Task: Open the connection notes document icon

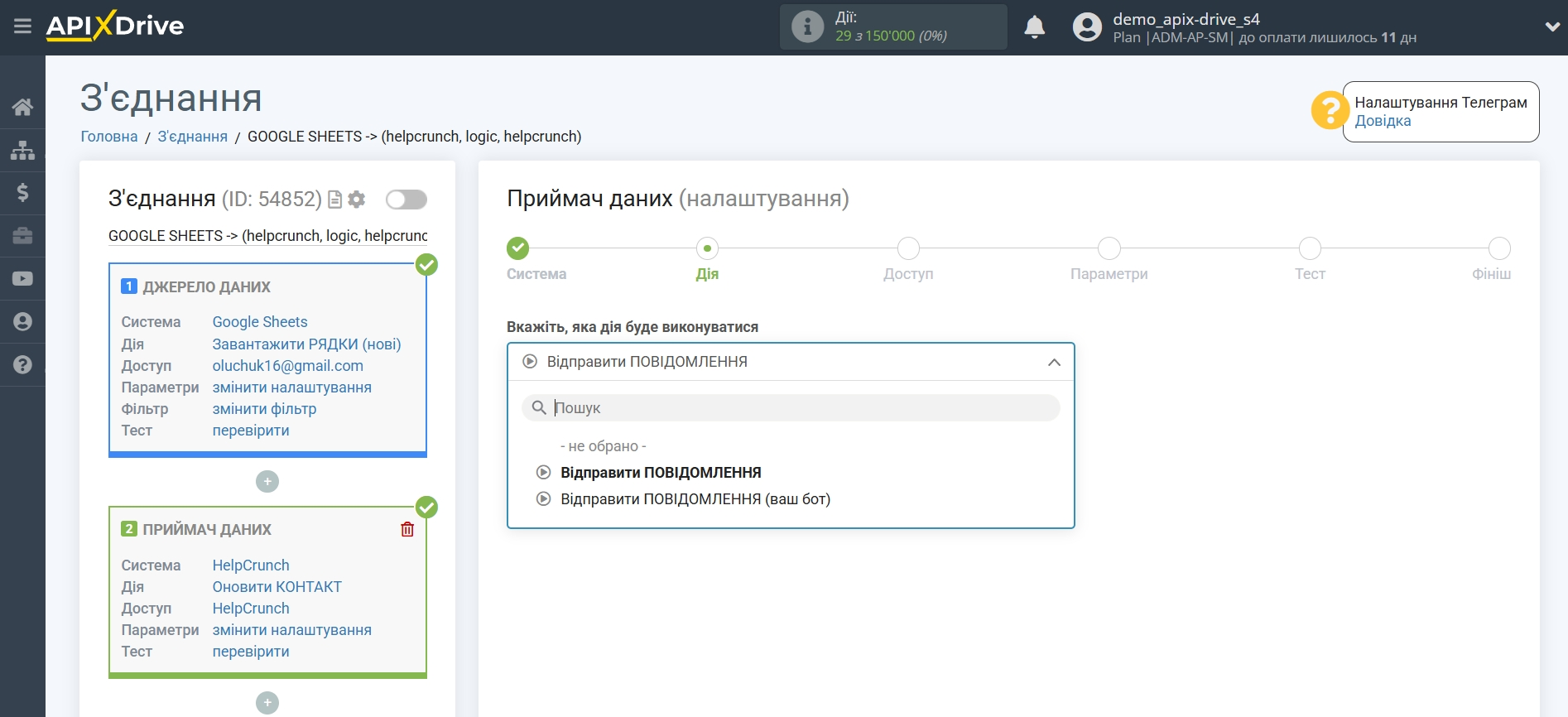Action: point(334,200)
